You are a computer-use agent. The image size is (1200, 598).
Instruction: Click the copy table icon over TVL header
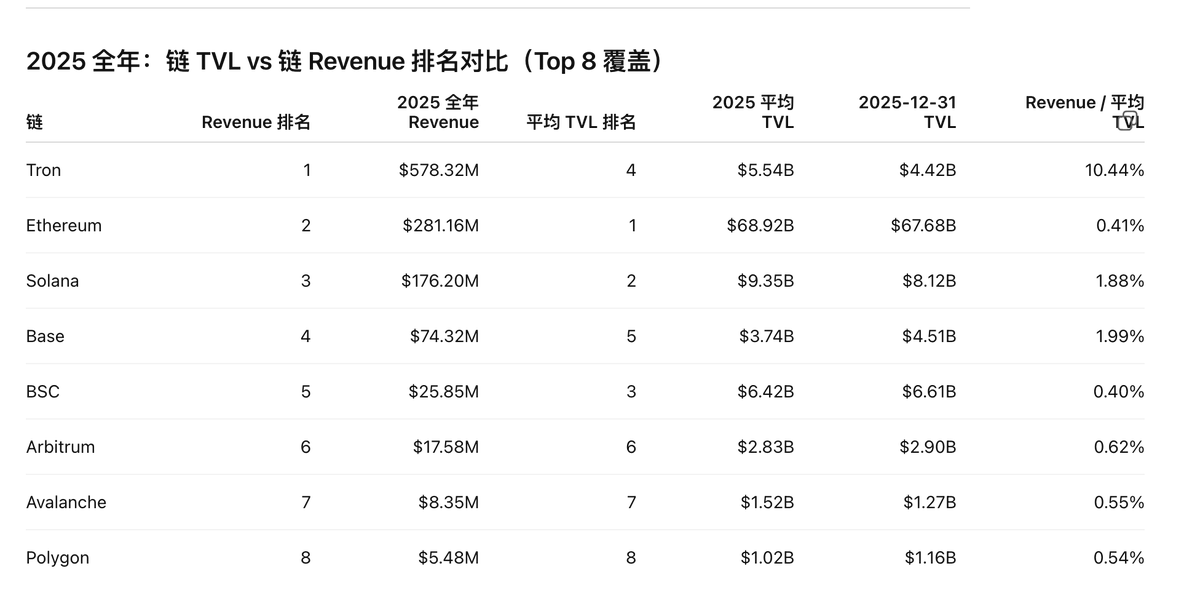pos(1128,122)
